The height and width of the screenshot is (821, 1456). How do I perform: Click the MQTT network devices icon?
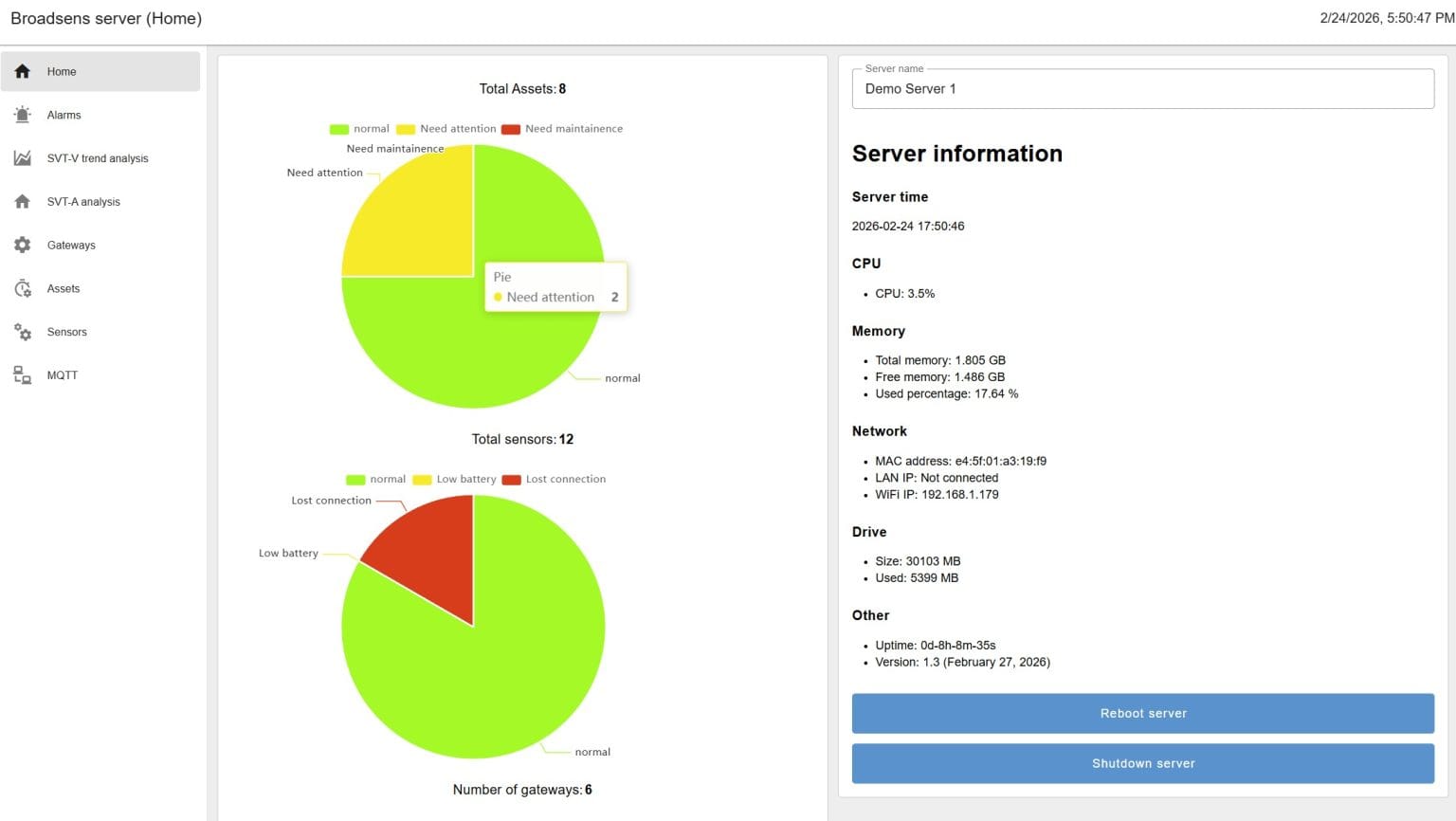(23, 375)
